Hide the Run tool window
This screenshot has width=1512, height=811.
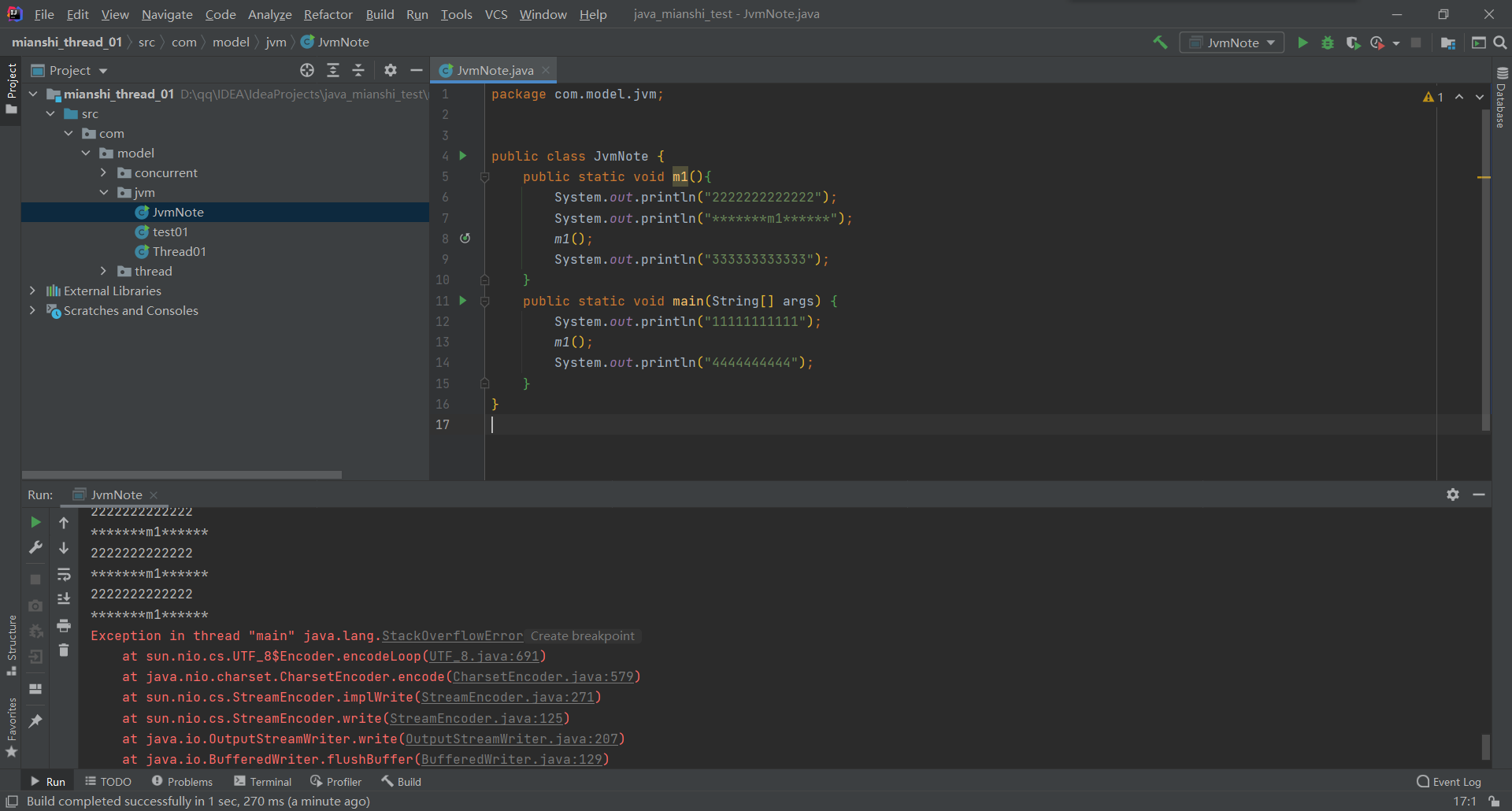(x=1479, y=494)
